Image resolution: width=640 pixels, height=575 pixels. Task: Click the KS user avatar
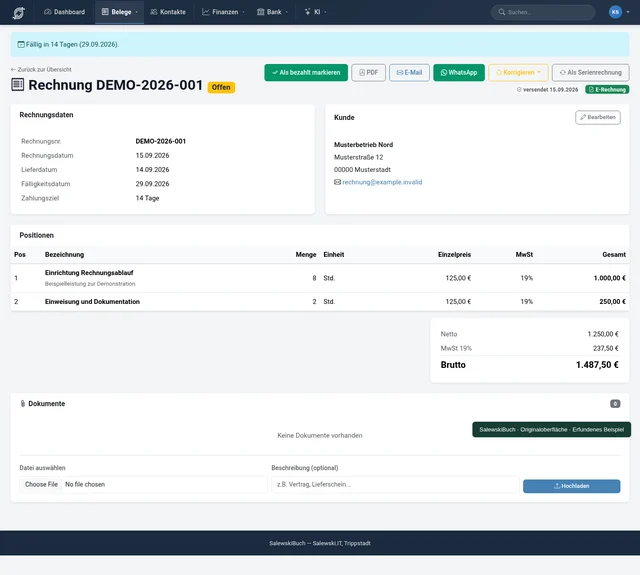pyautogui.click(x=615, y=12)
